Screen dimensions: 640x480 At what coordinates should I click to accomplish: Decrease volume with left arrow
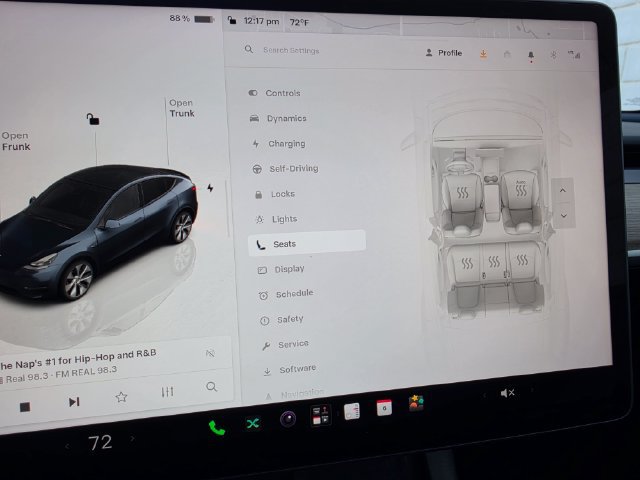pyautogui.click(x=484, y=395)
